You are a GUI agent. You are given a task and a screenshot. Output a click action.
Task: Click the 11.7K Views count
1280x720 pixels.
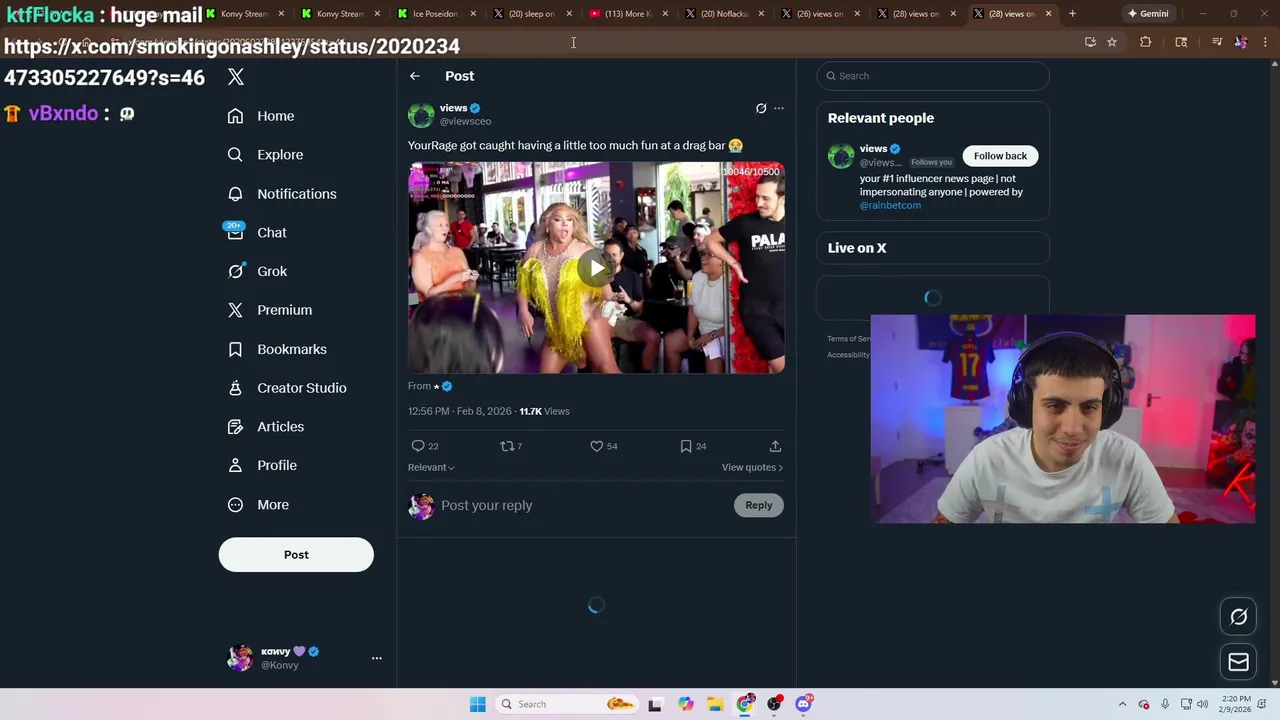coord(544,411)
